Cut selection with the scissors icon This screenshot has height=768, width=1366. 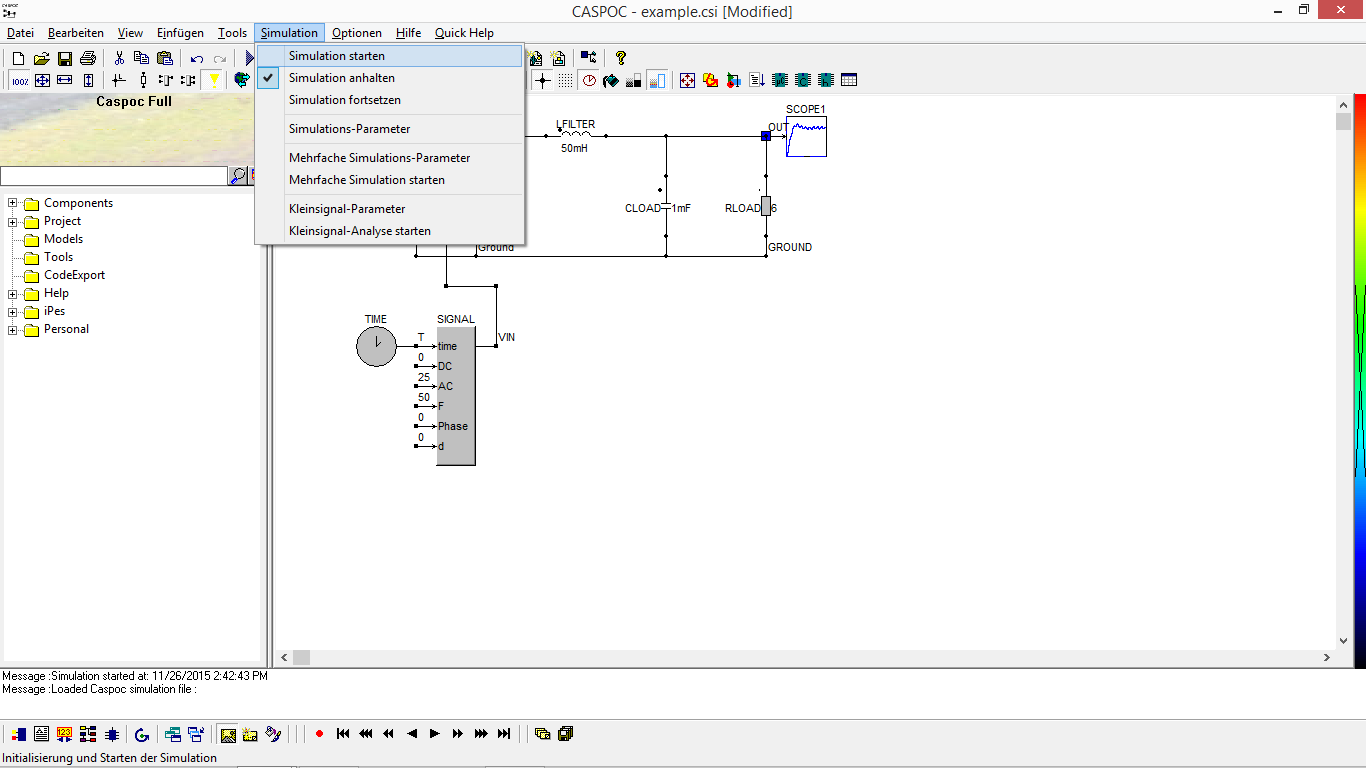tap(119, 59)
